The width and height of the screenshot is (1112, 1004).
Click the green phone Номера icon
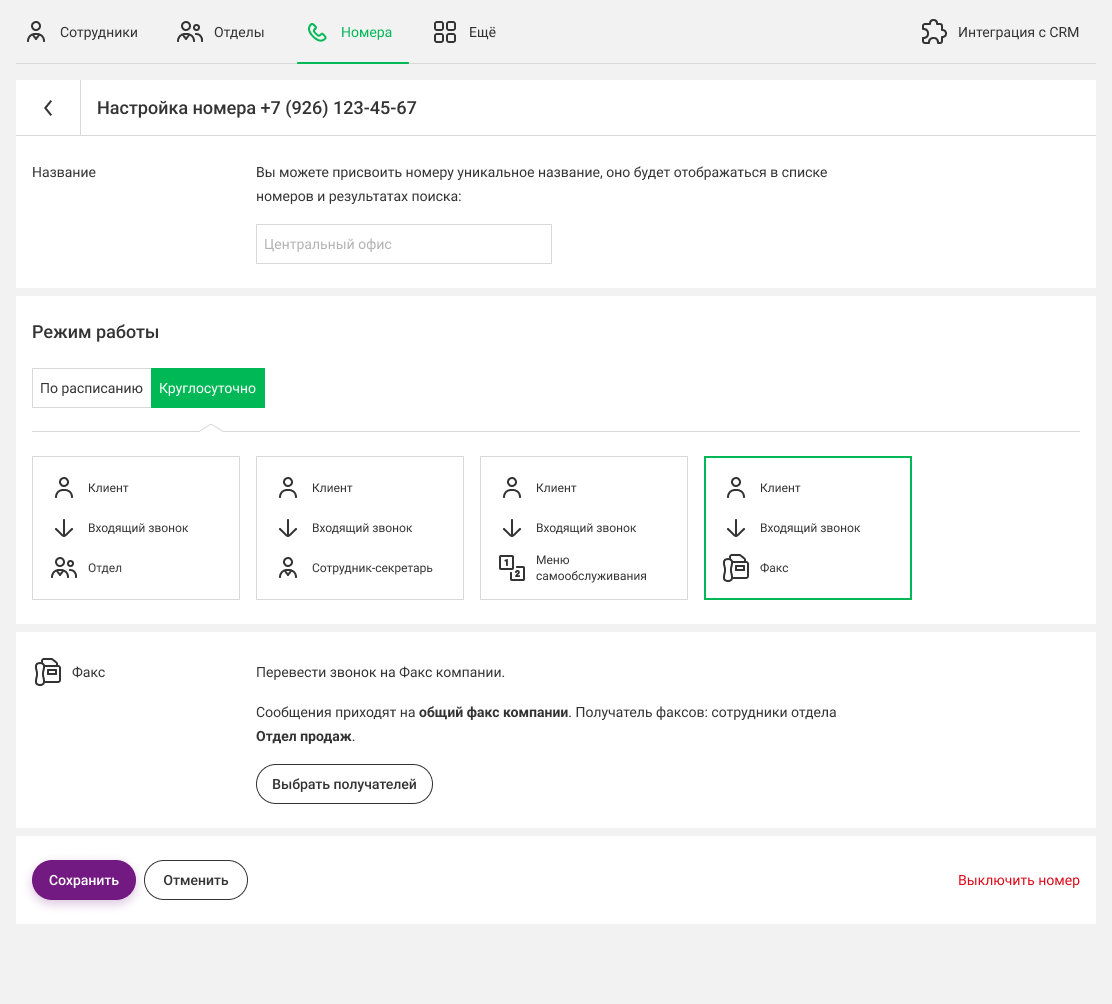[317, 32]
